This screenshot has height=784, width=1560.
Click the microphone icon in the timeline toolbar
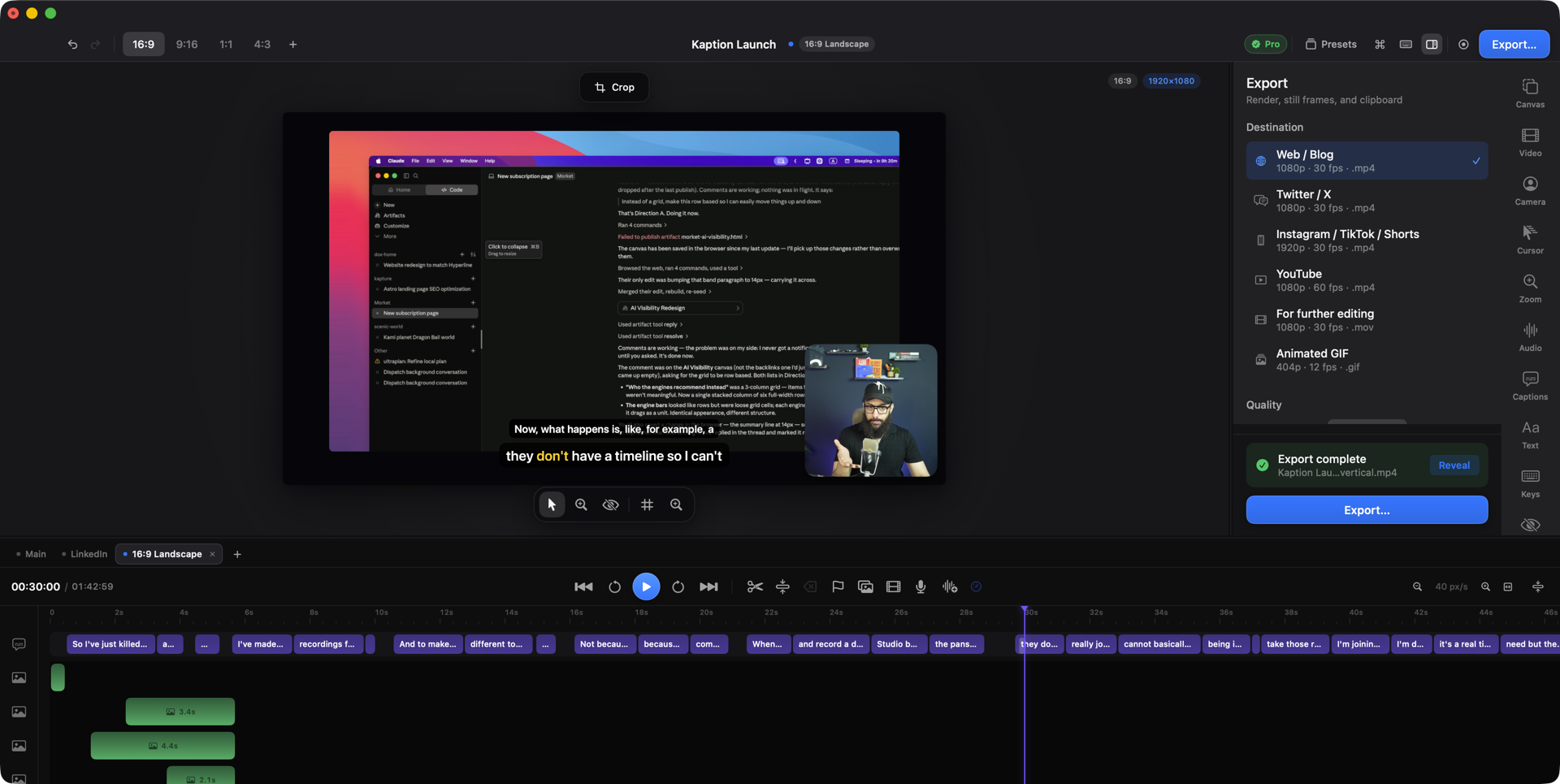(921, 587)
